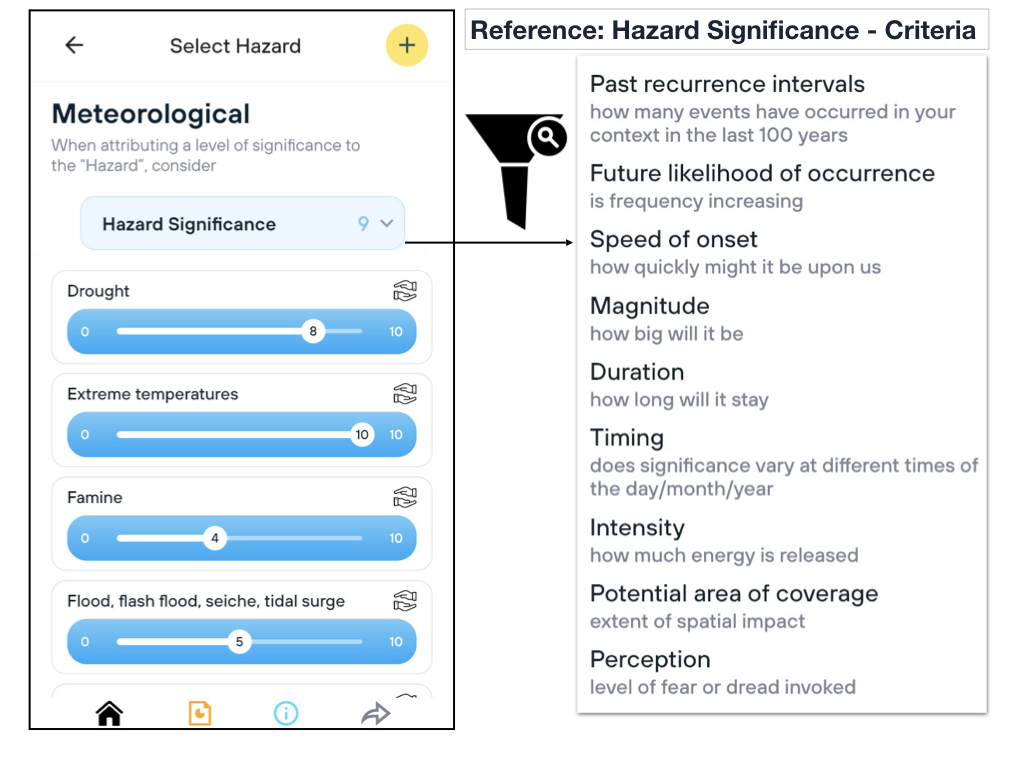Tap the hands icon beside Extreme temperatures
Viewport: 1024px width, 768px height.
tap(404, 394)
